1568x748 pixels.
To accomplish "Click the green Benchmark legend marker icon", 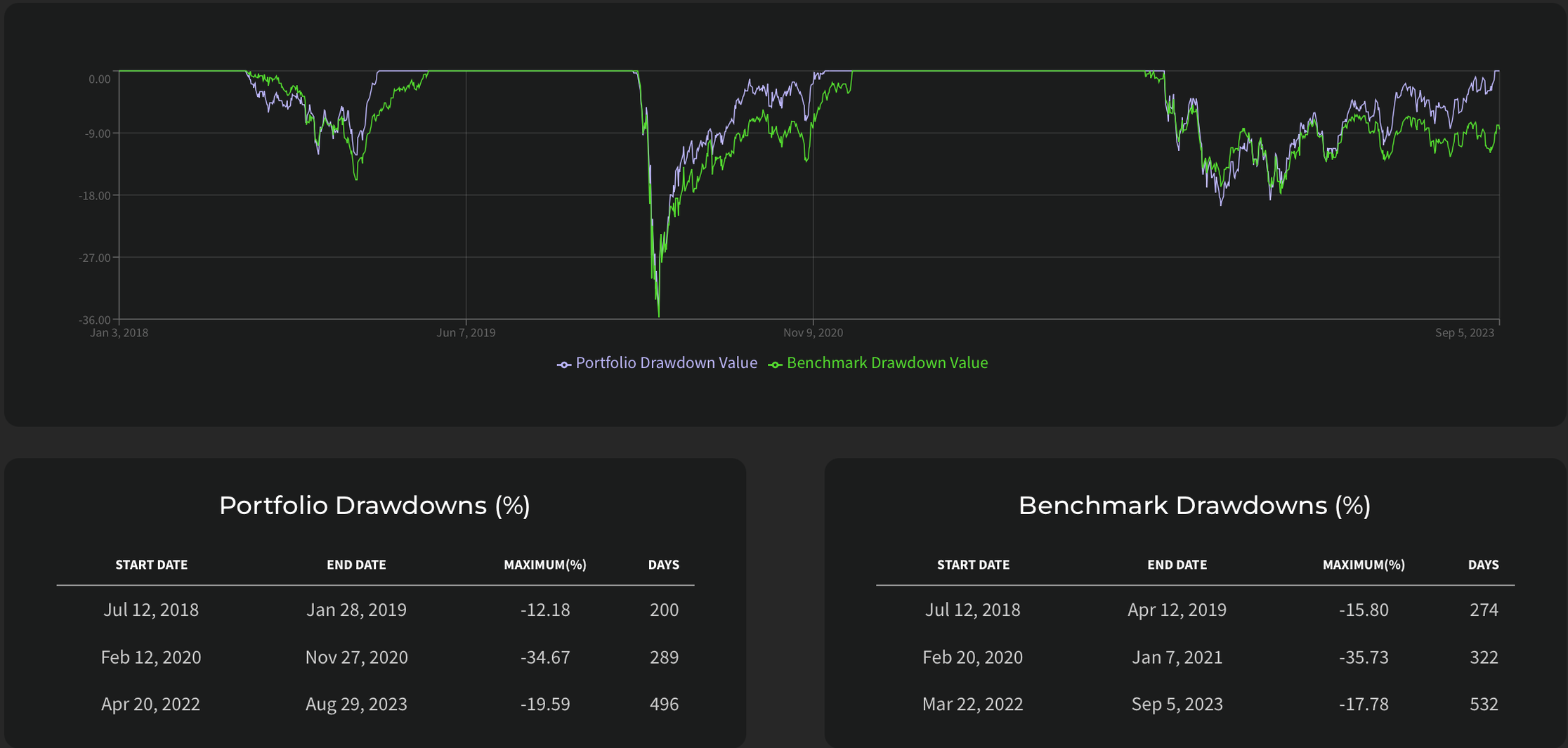I will (x=775, y=365).
